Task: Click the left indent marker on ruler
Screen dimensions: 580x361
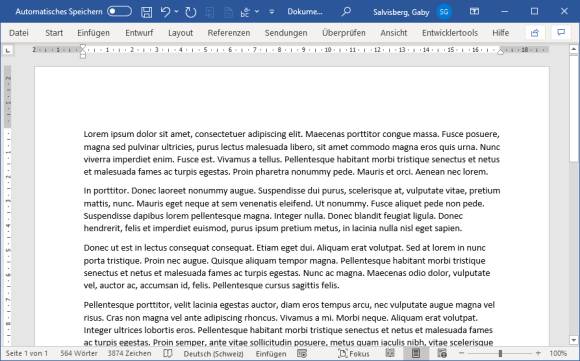Action: tap(83, 55)
